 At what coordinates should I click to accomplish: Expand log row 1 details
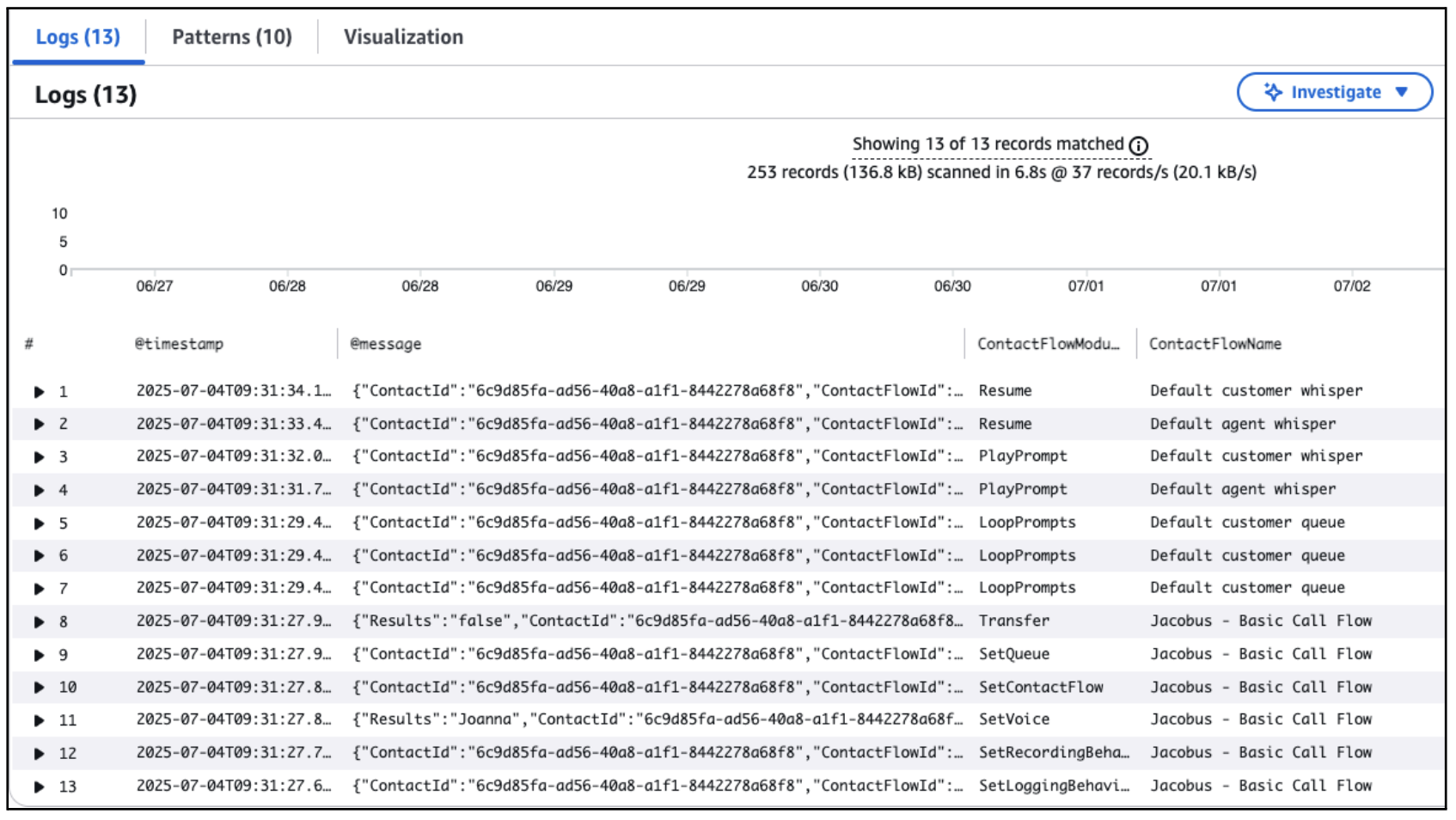39,392
